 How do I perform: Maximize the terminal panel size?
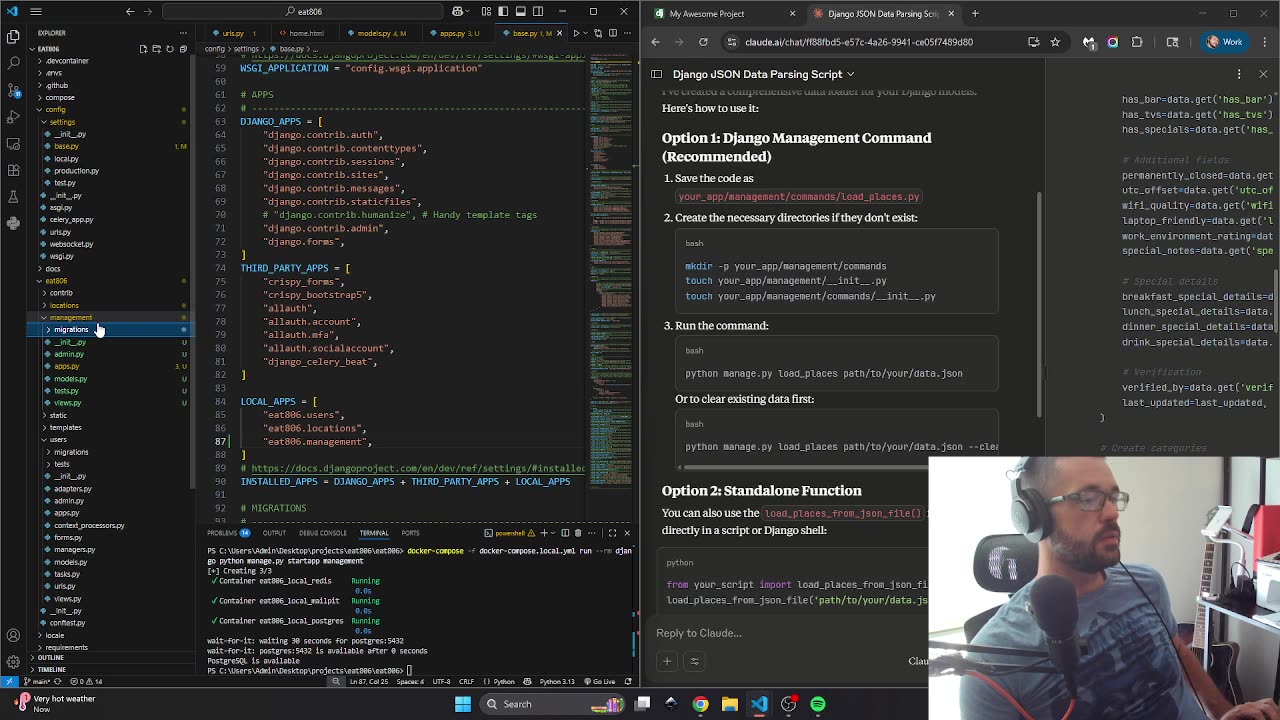click(612, 533)
